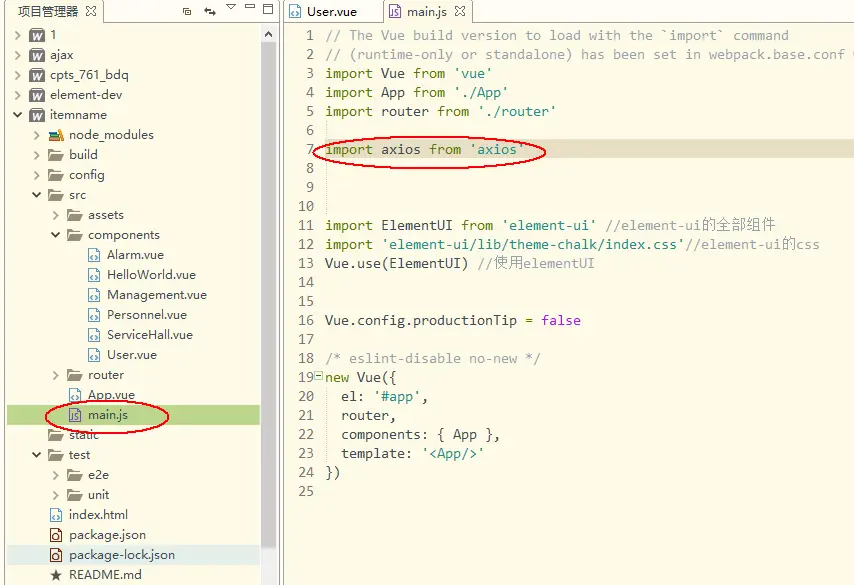Maximize the project manager panel
The width and height of the screenshot is (854, 585).
click(268, 9)
